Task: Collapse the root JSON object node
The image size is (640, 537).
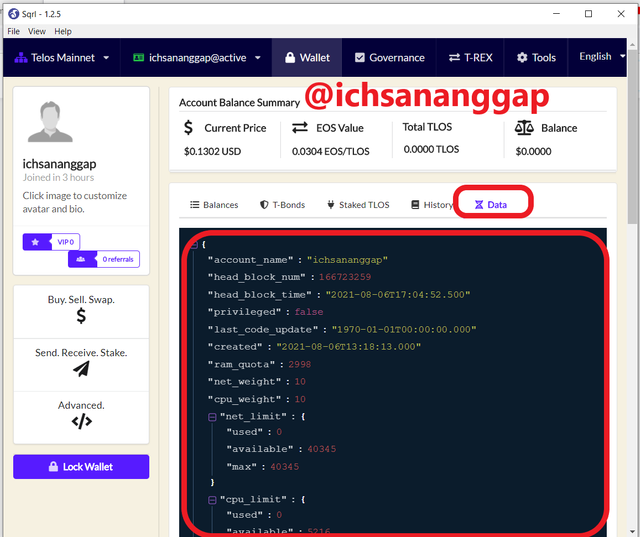Action: coord(194,245)
